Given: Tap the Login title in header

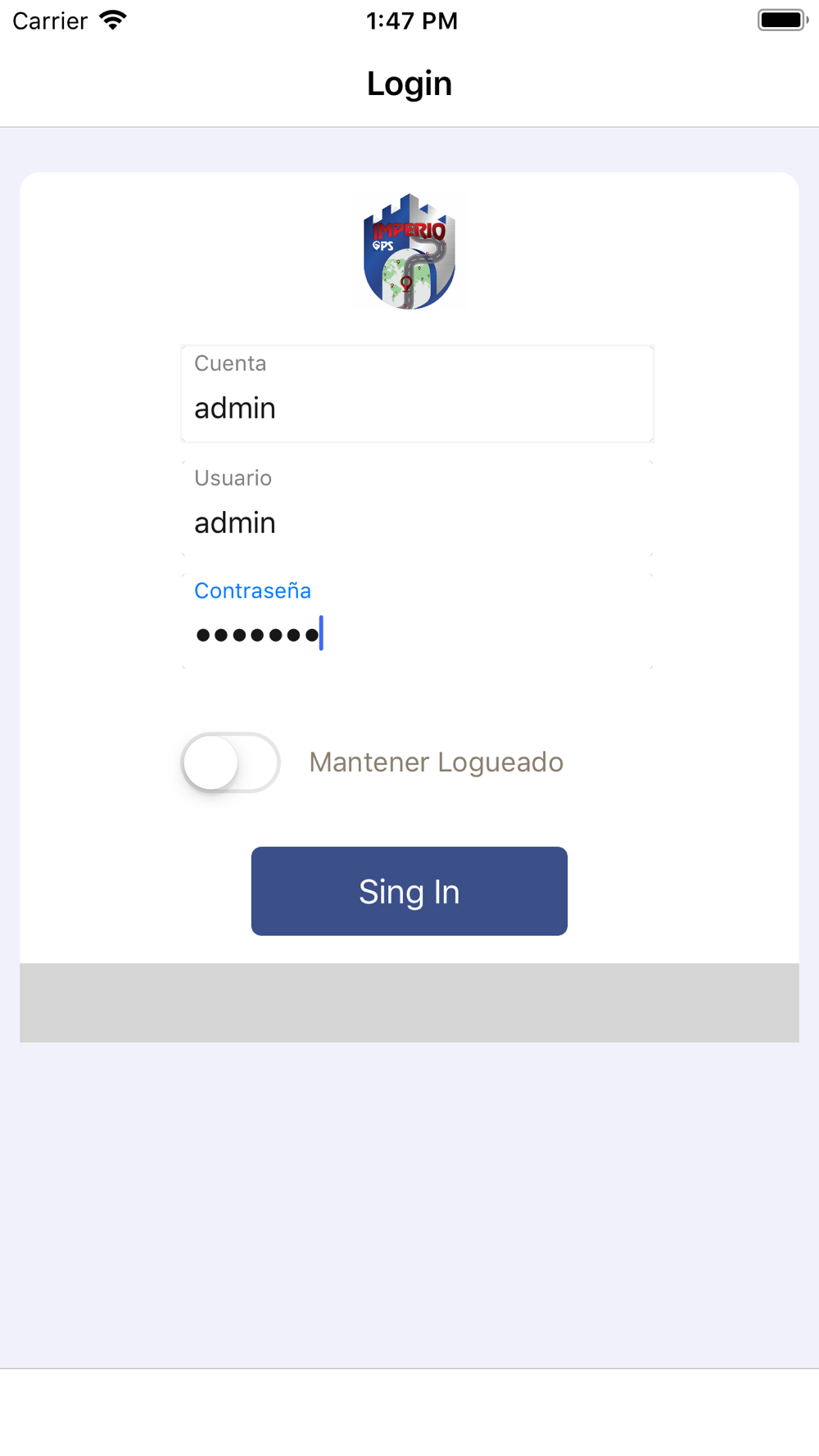Looking at the screenshot, I should click(409, 84).
